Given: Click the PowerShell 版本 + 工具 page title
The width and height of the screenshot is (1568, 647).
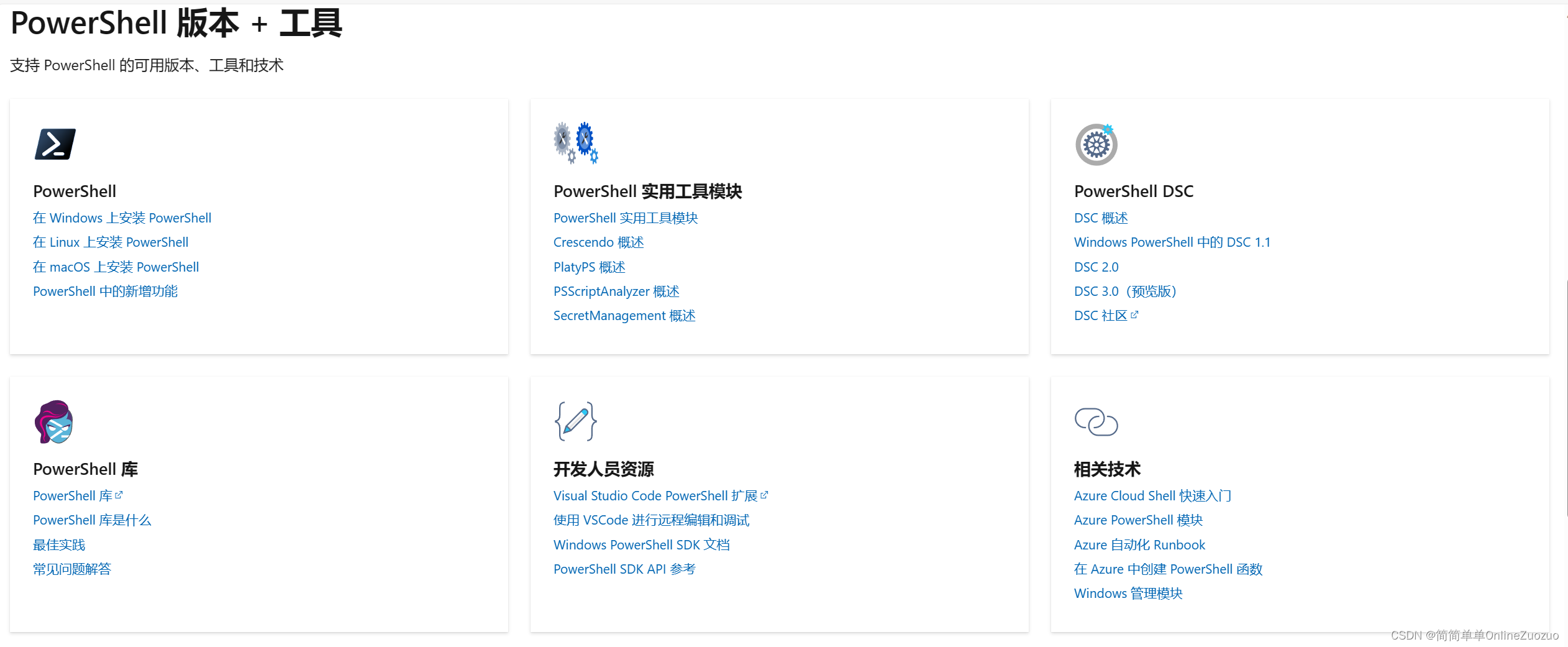Looking at the screenshot, I should pos(176,24).
